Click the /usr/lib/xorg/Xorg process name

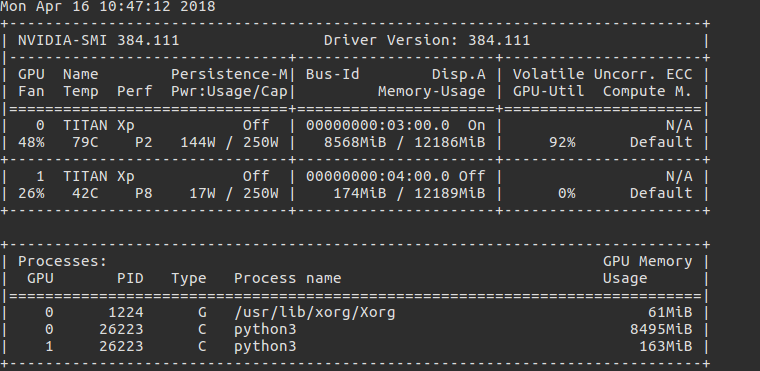click(315, 312)
